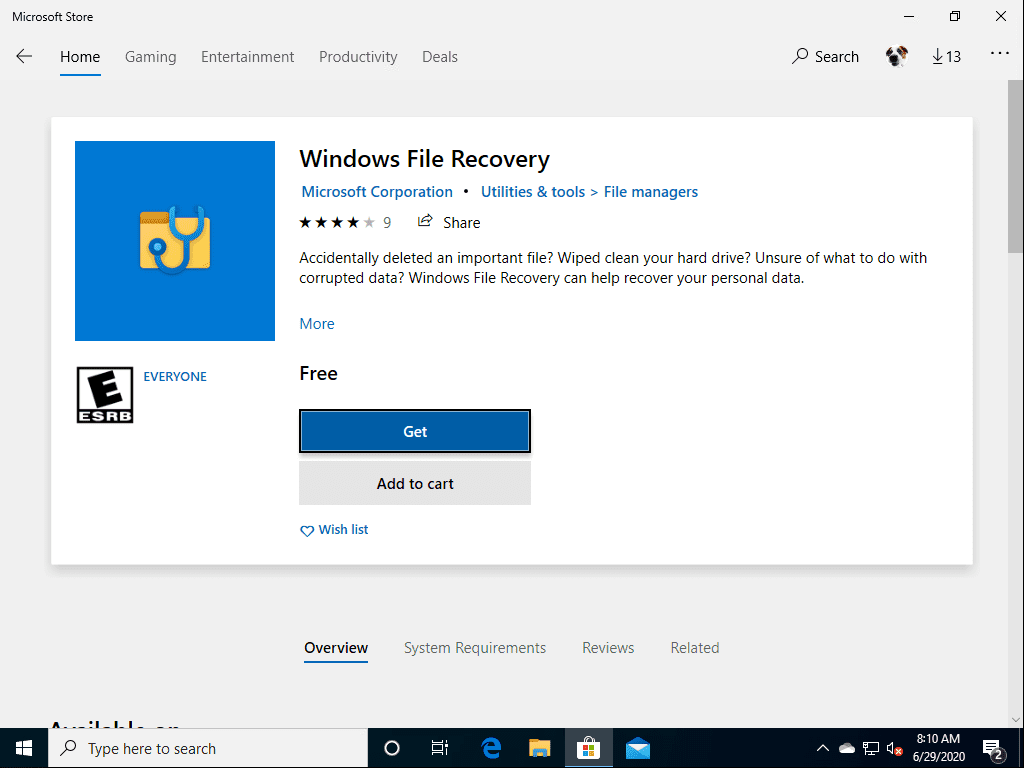Image resolution: width=1024 pixels, height=768 pixels.
Task: Add app to Wish list
Action: tap(335, 530)
